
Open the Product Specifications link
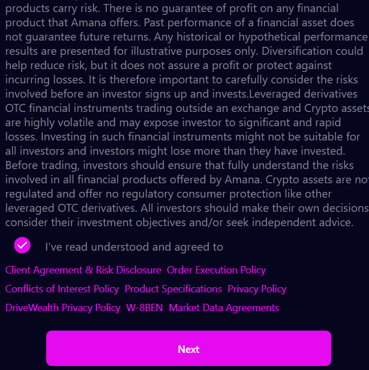click(x=173, y=289)
